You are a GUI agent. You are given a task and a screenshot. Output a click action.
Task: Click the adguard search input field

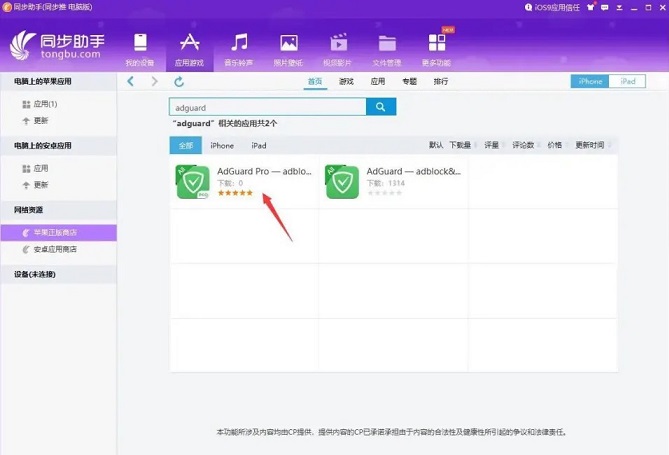point(268,107)
